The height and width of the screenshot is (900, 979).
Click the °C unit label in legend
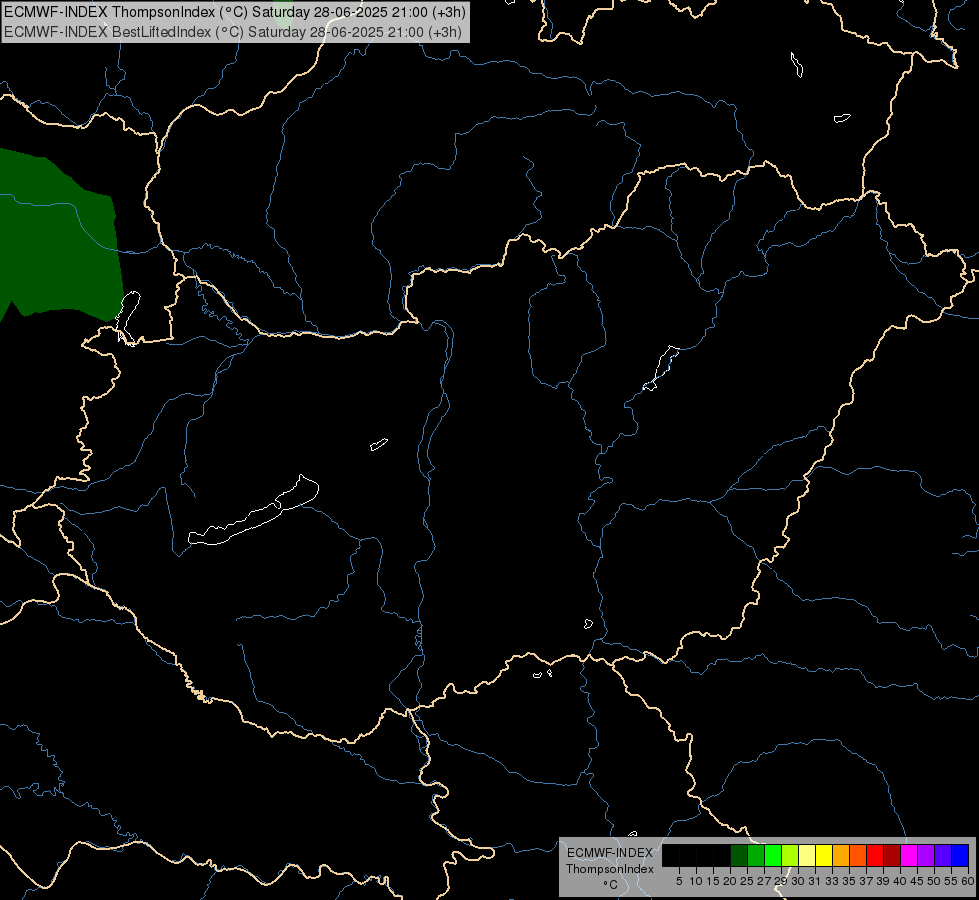point(610,885)
